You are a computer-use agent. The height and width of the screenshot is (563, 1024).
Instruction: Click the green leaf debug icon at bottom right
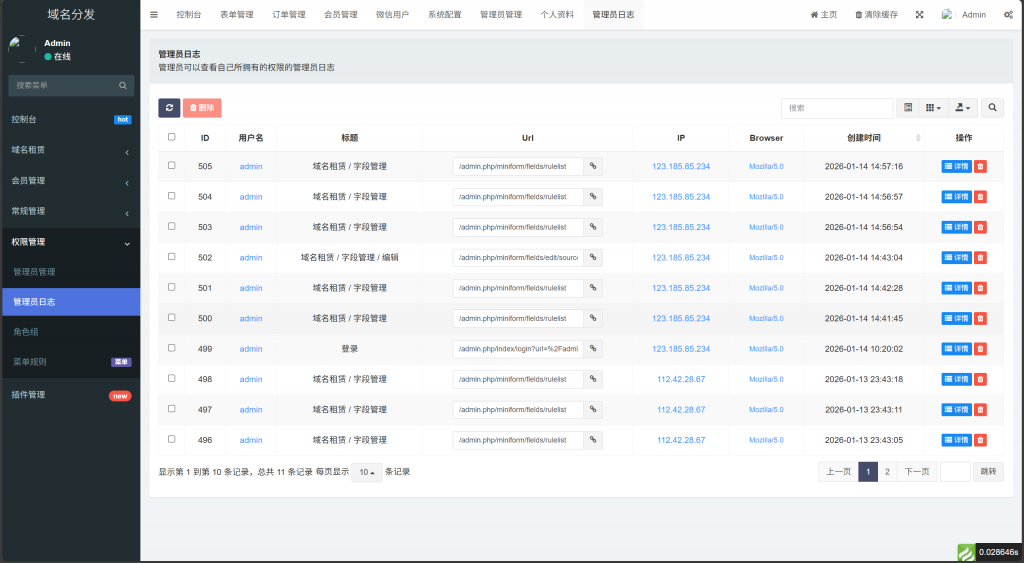click(967, 553)
